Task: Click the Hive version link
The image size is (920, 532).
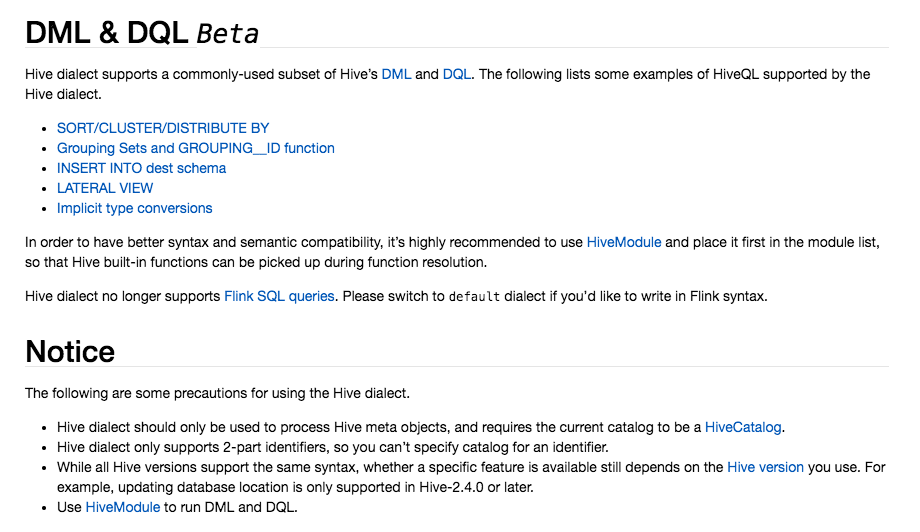Action: (765, 467)
